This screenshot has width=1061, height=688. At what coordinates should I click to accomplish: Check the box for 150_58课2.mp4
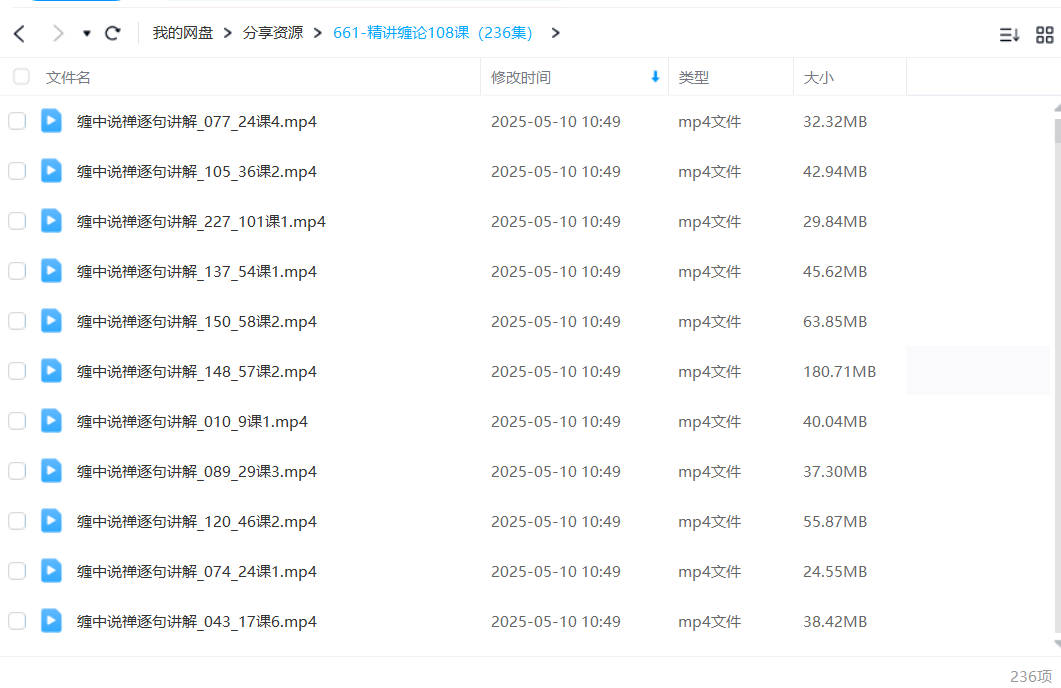click(x=17, y=321)
